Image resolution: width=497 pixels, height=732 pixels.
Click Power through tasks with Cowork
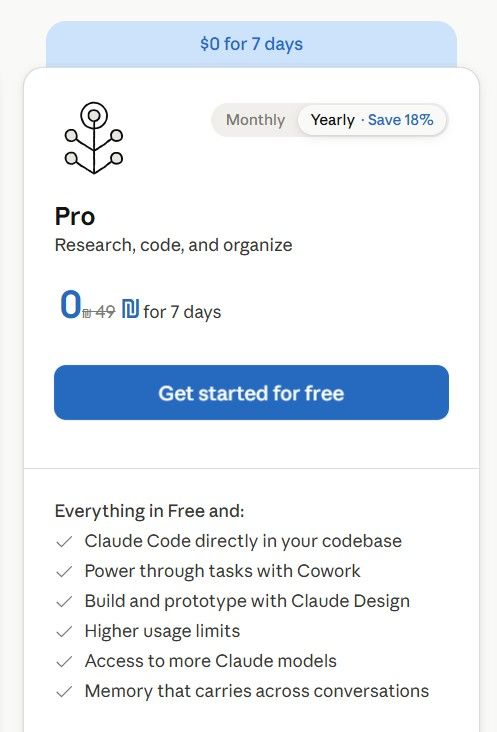coord(223,571)
